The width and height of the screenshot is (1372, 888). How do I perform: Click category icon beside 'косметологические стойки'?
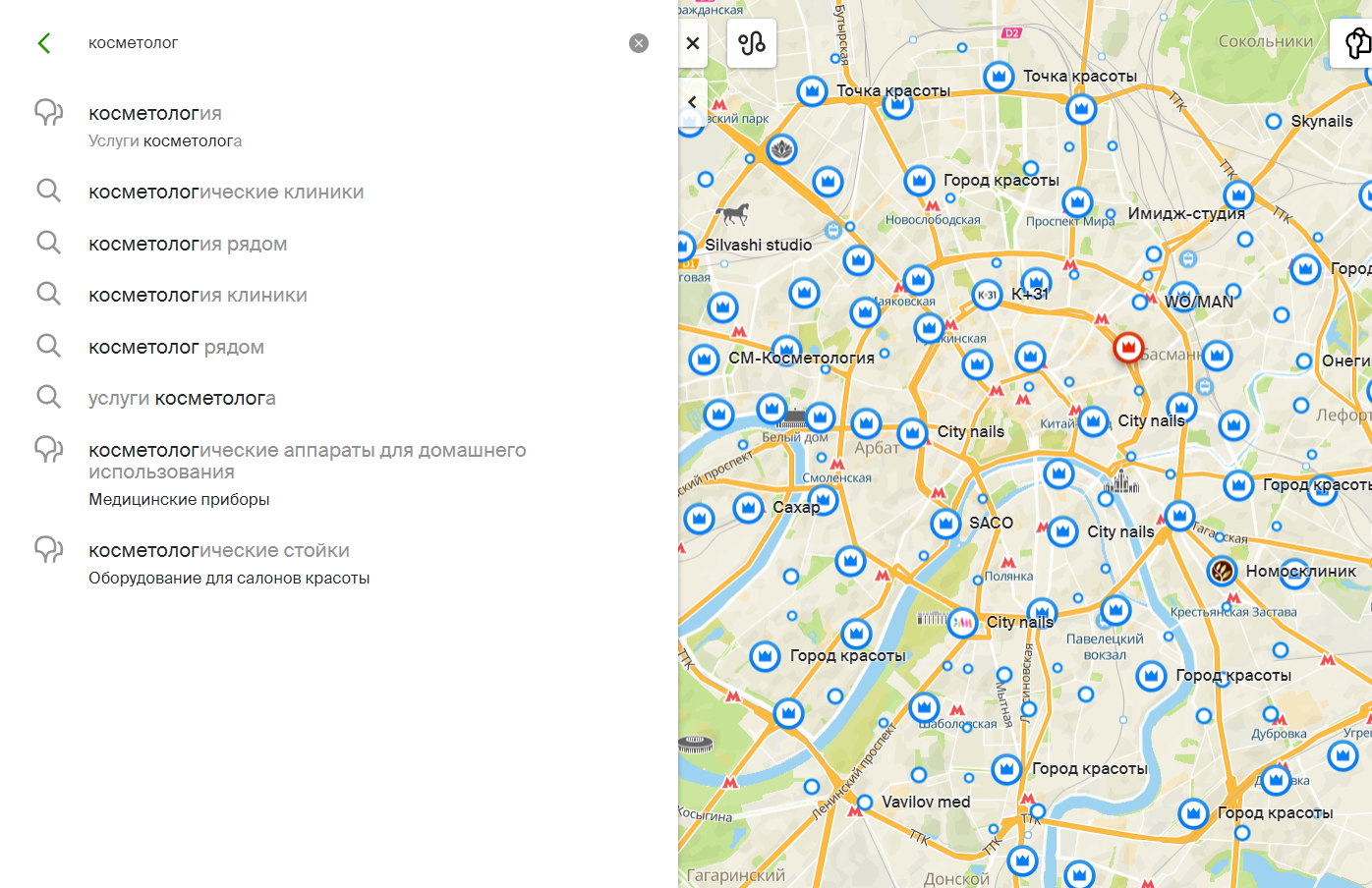pyautogui.click(x=48, y=549)
